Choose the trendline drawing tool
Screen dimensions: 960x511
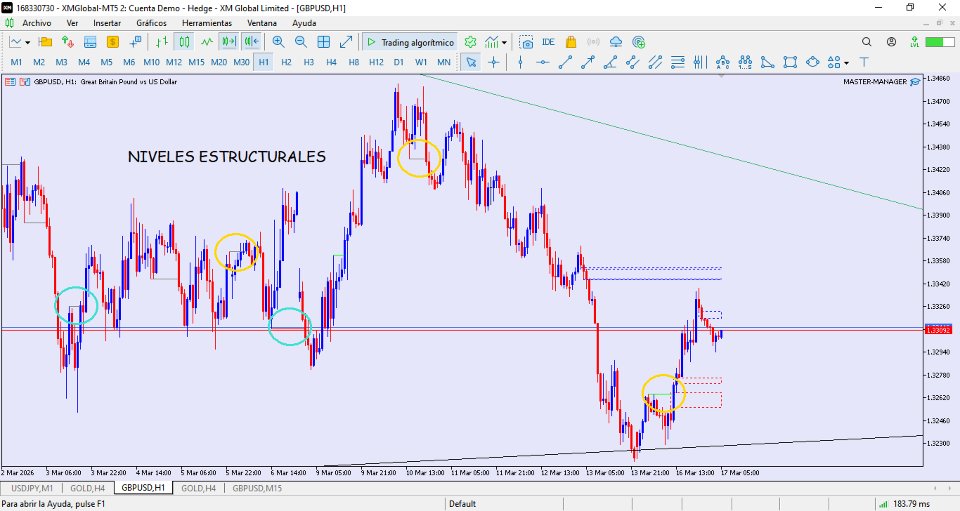[x=565, y=62]
